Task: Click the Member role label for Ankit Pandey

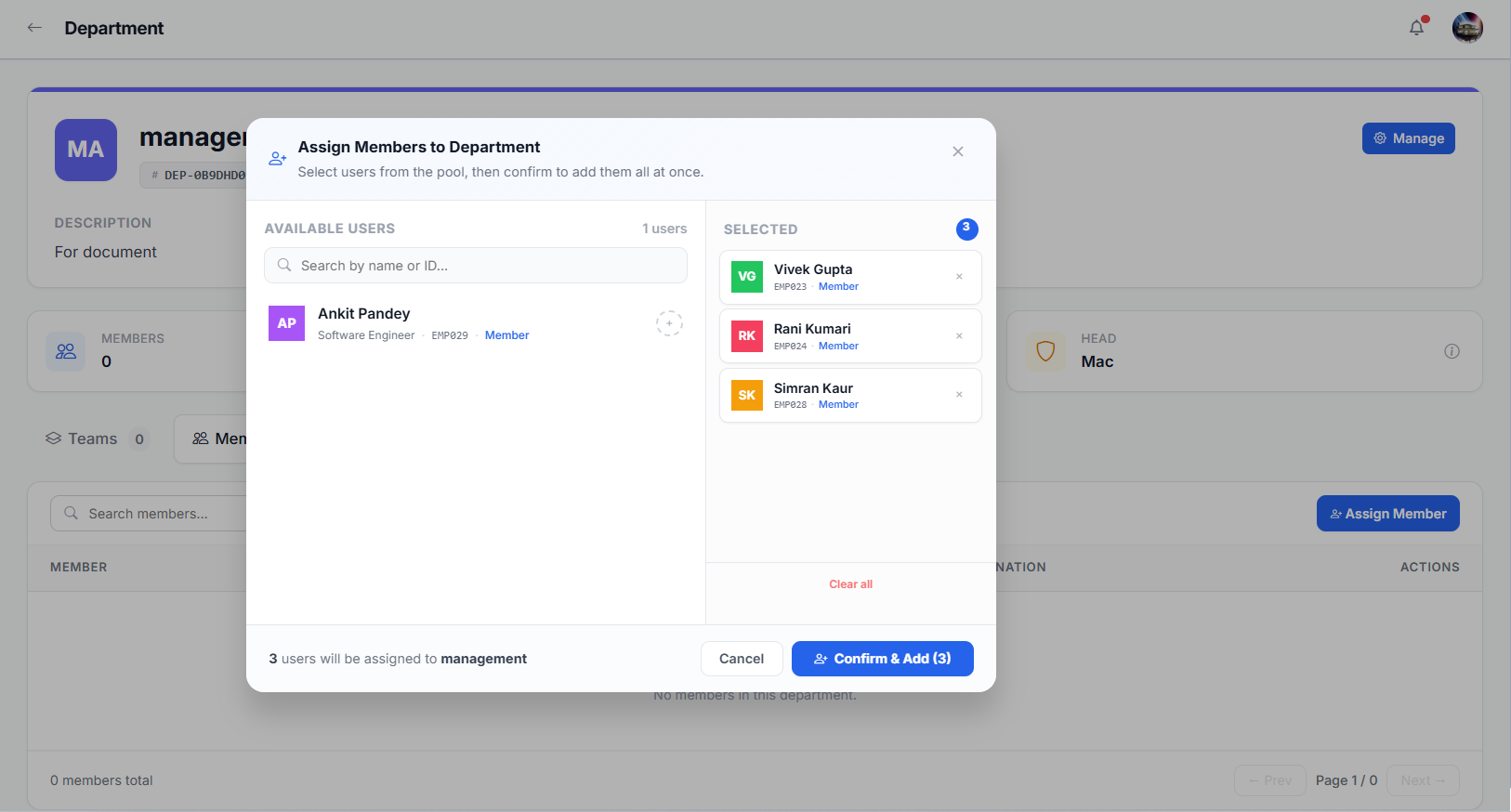Action: coord(506,335)
